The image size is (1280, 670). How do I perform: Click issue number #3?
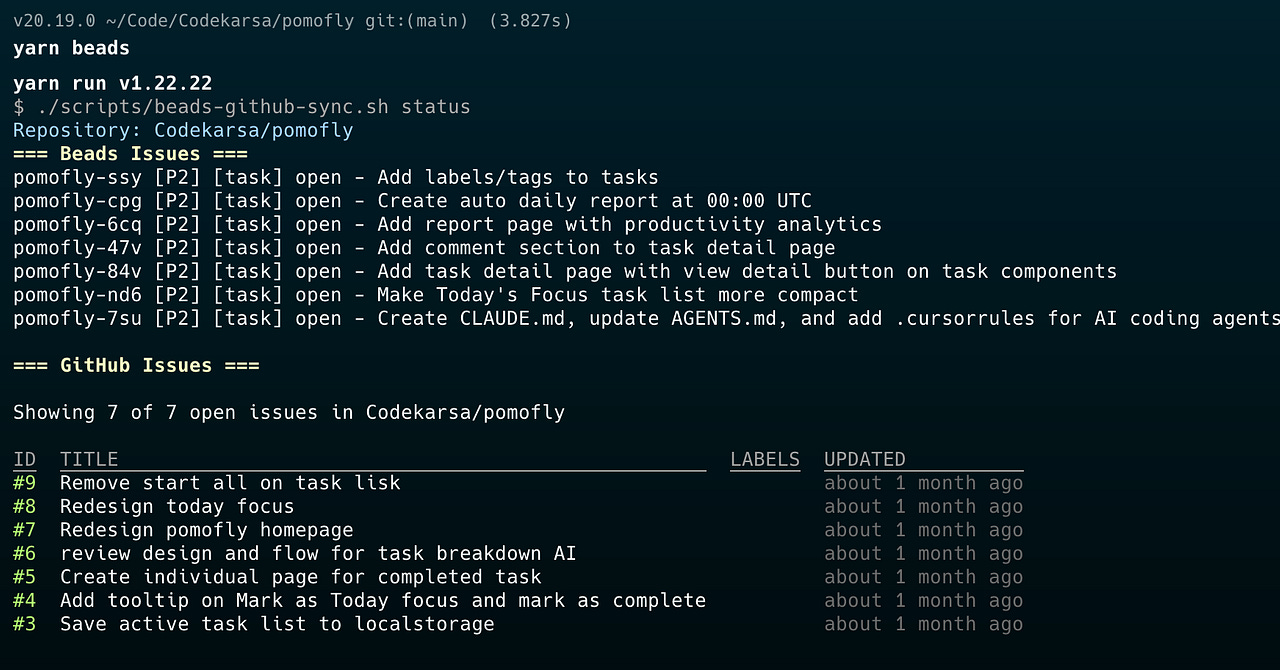pos(24,624)
